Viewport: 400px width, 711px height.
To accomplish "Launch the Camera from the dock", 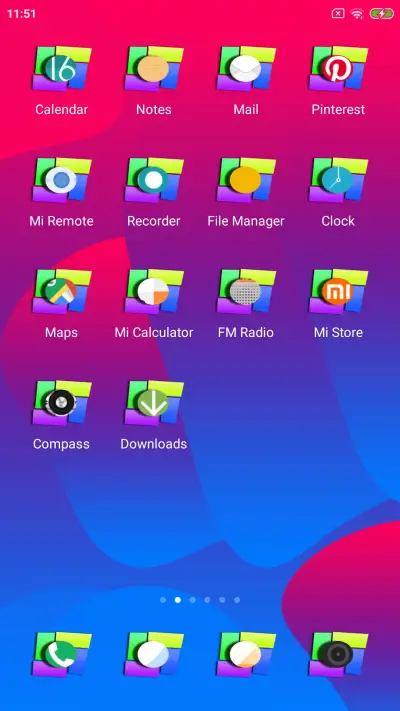I will click(338, 654).
